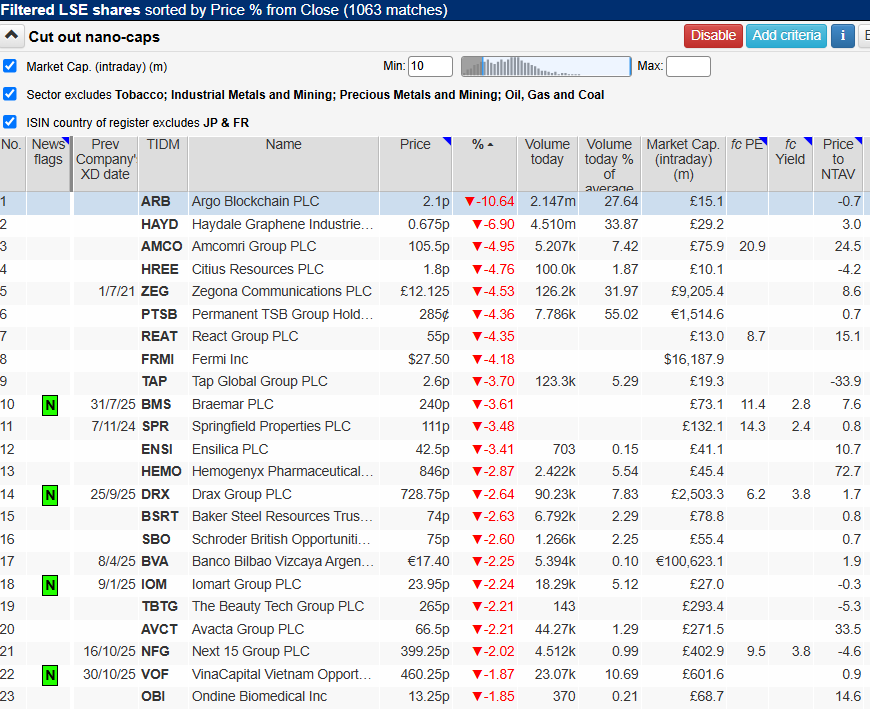
Task: Click the Add criteria button
Action: pyautogui.click(x=786, y=36)
